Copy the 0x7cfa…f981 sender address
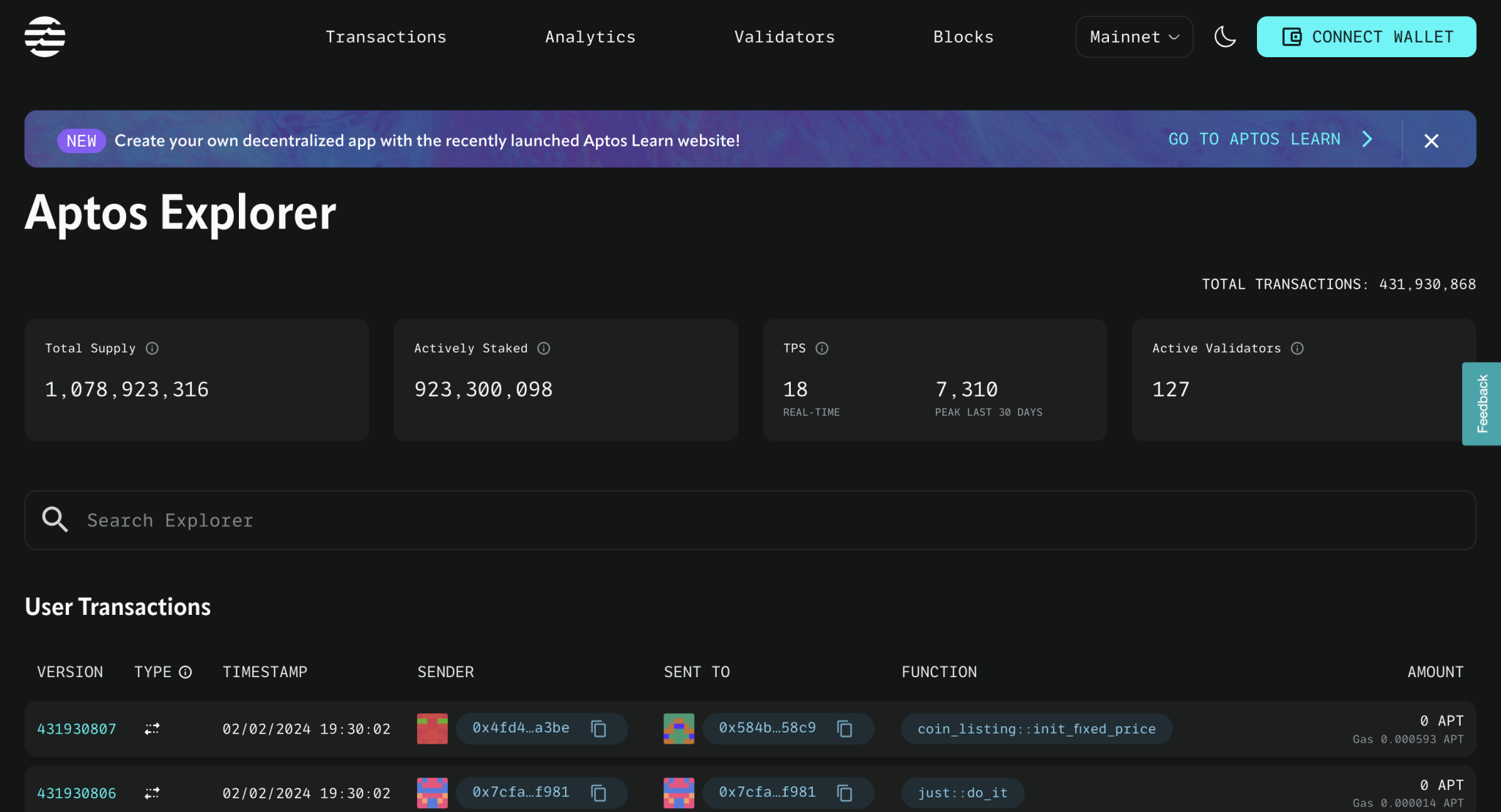The image size is (1501, 812). 598,793
